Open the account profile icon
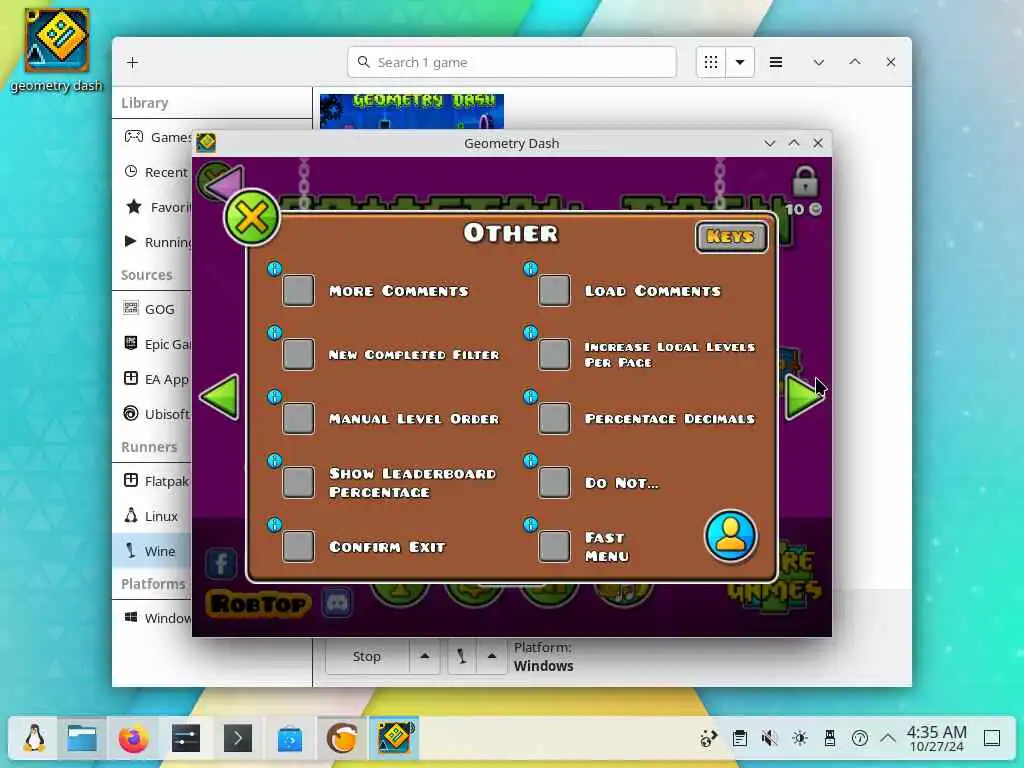Screen dimensions: 1024x768 [731, 536]
